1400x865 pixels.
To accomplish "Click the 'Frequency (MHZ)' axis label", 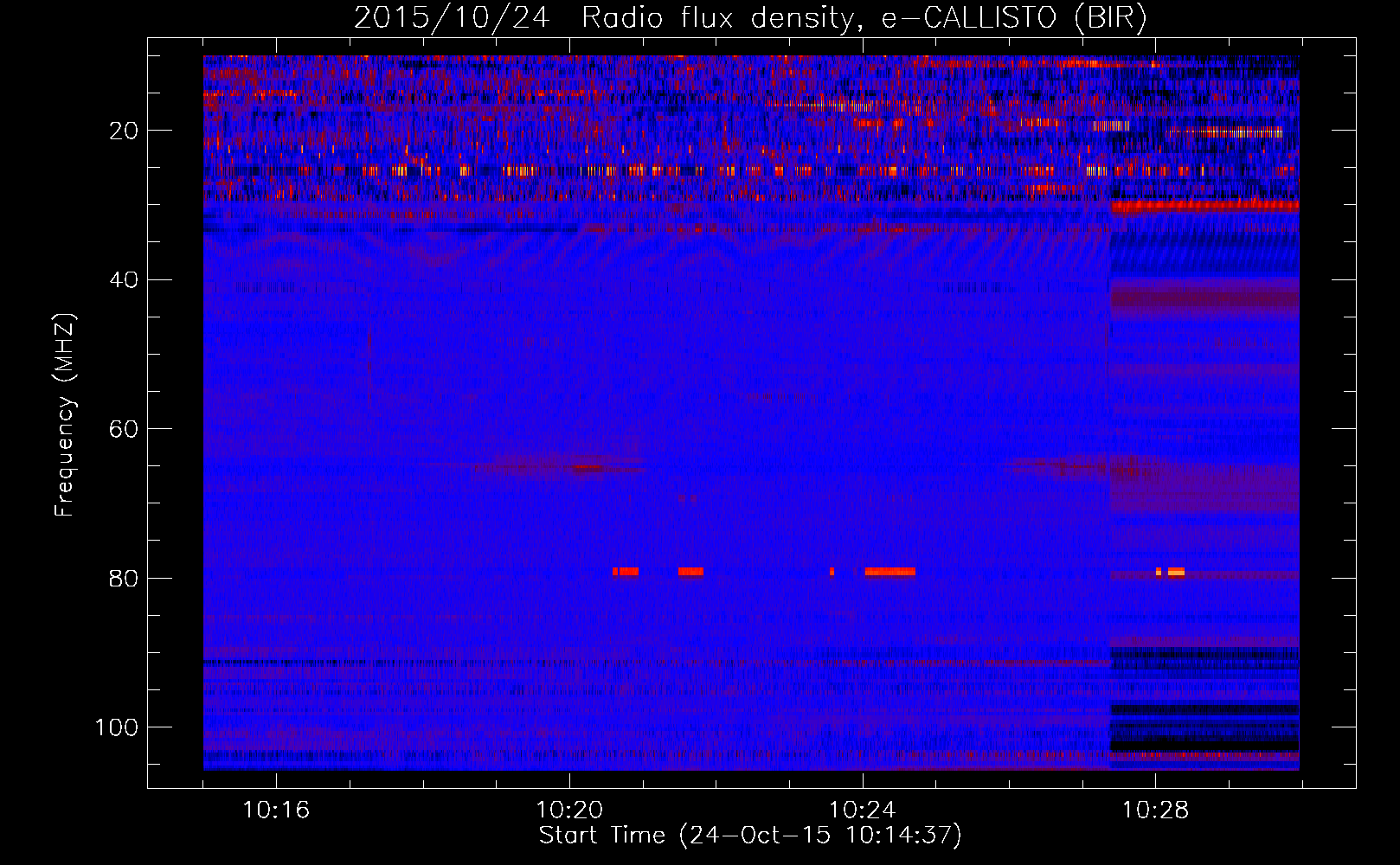I will point(65,414).
